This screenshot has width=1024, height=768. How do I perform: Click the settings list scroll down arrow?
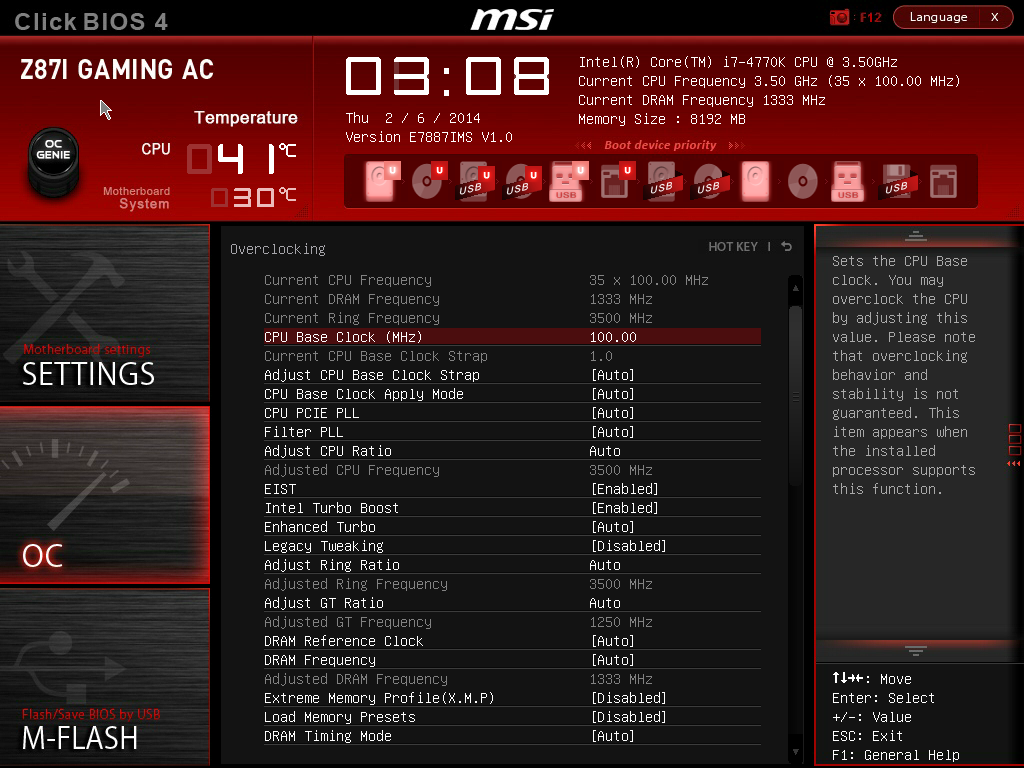tap(795, 752)
